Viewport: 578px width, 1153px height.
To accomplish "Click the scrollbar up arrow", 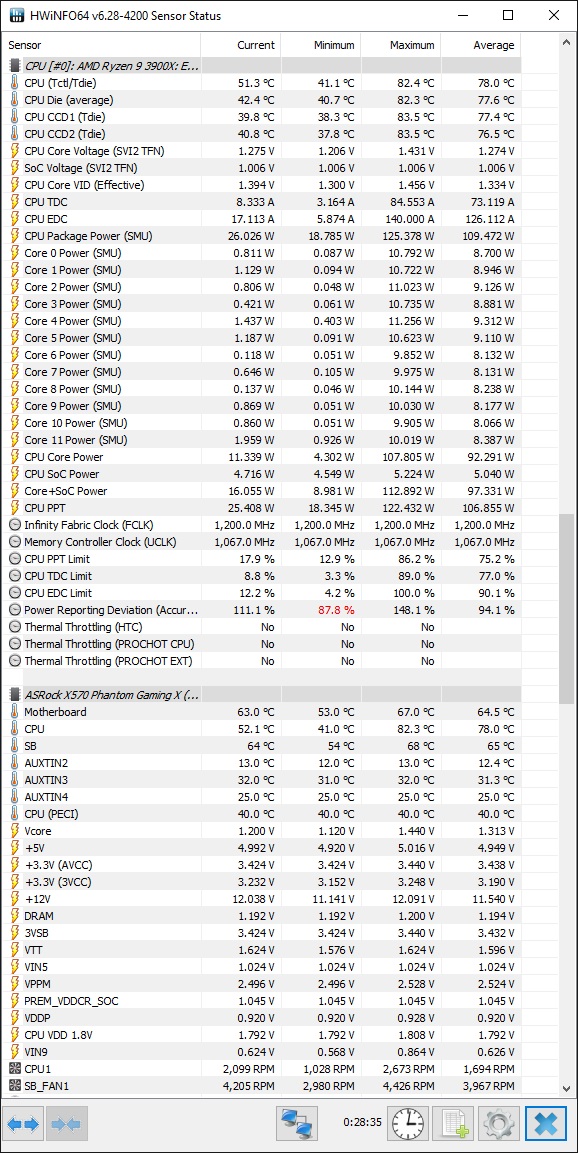I will point(566,43).
